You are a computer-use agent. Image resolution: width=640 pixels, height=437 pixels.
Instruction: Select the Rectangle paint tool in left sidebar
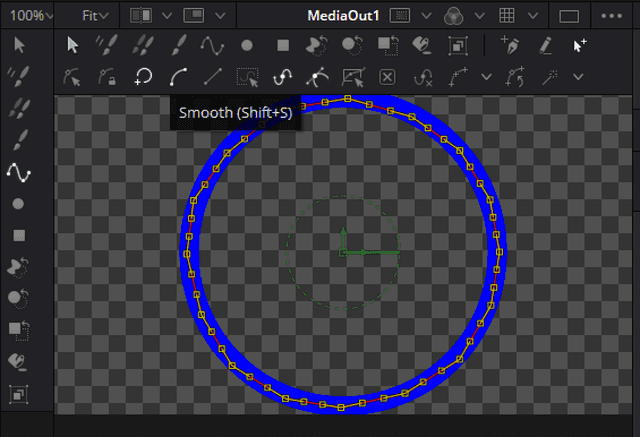pyautogui.click(x=19, y=235)
